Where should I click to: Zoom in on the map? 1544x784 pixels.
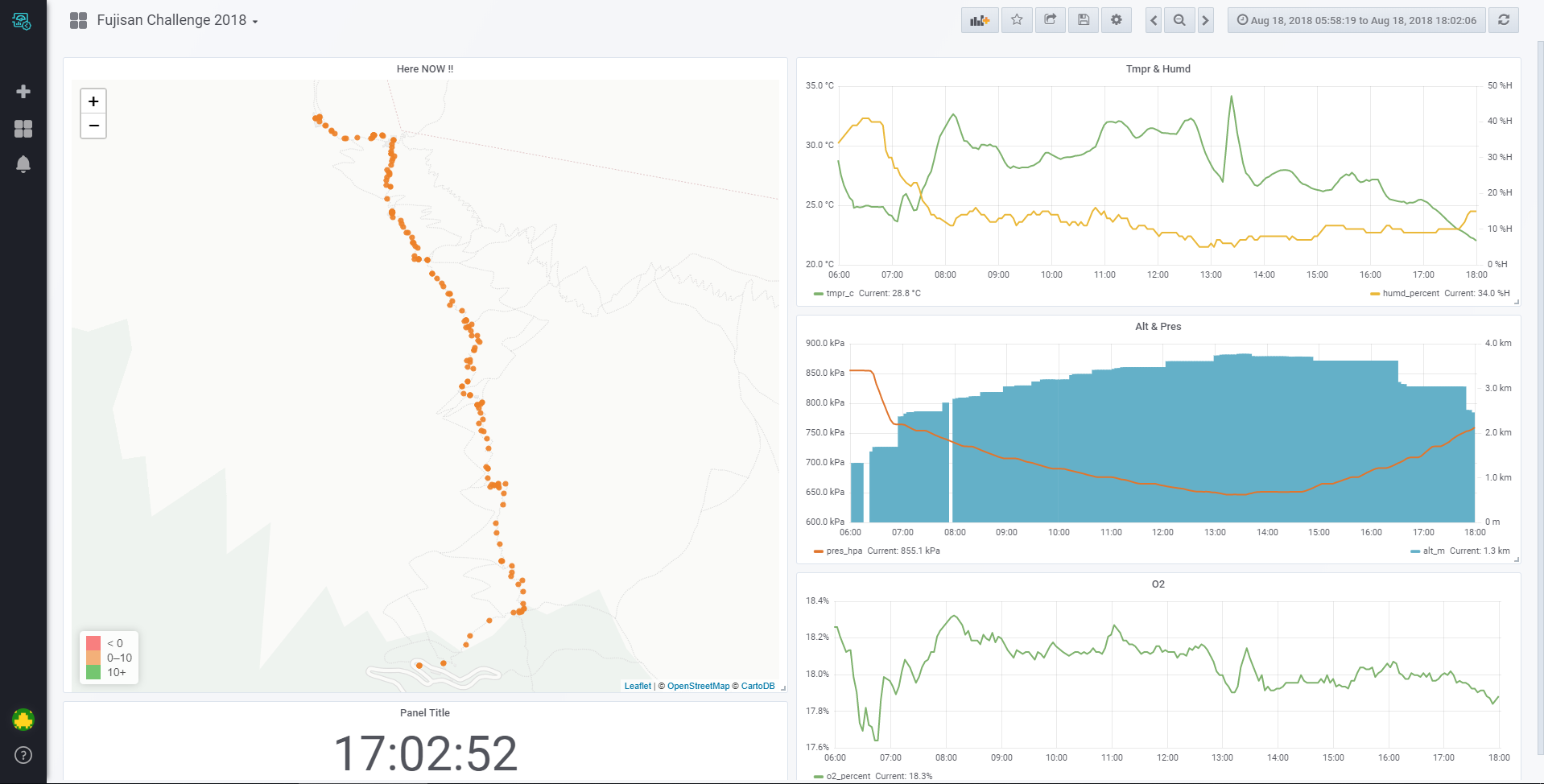point(93,101)
